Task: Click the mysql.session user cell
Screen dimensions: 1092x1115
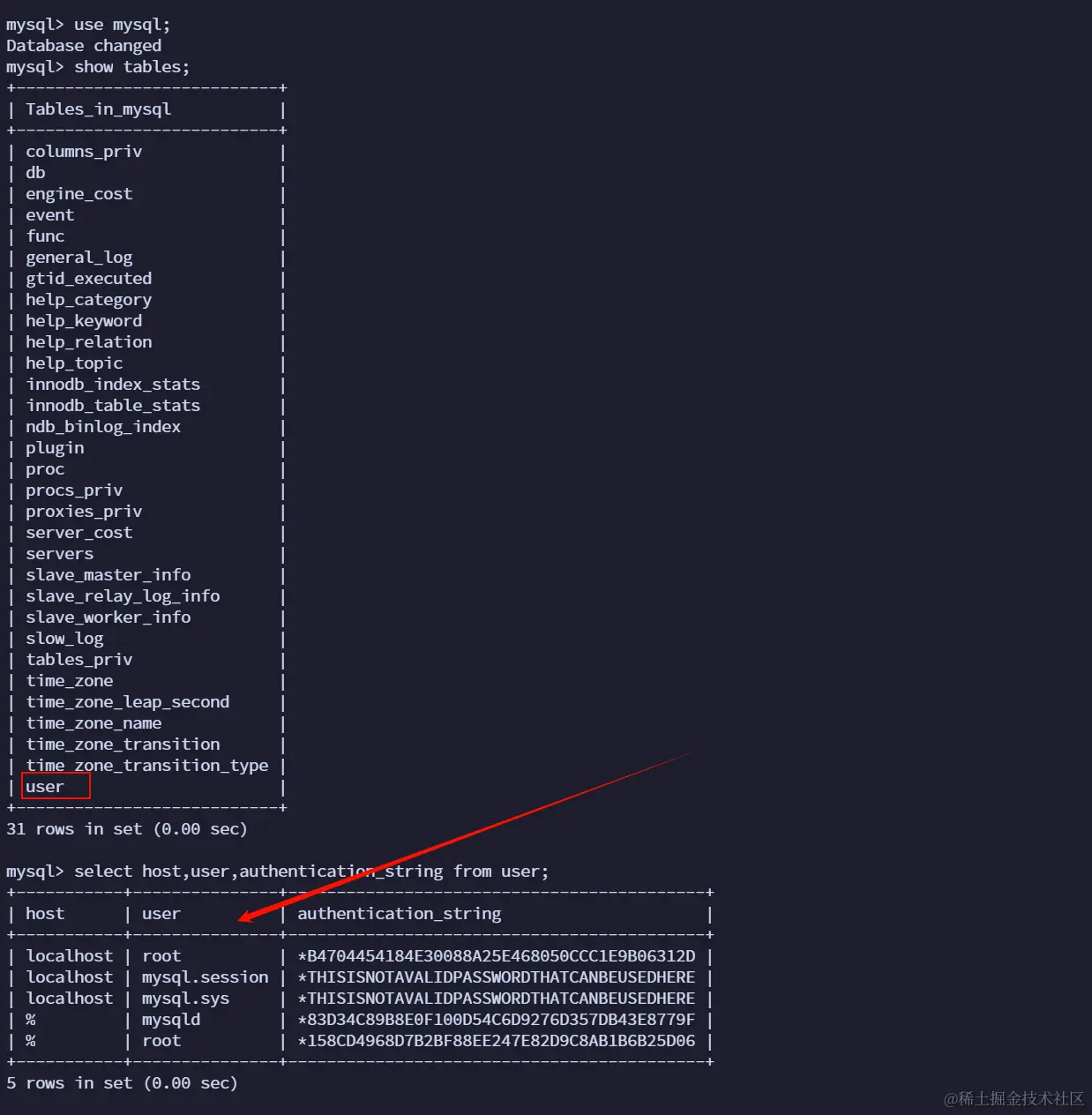Action: pos(206,977)
